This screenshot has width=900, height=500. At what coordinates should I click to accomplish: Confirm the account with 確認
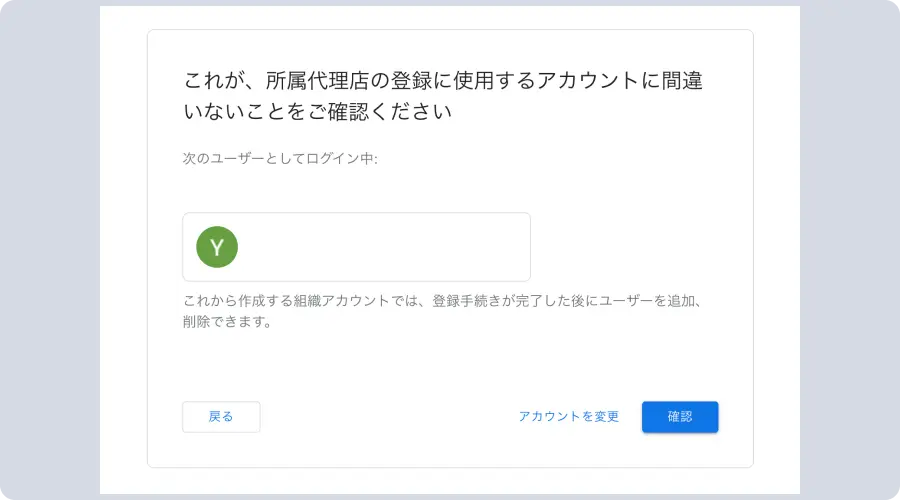[x=680, y=417]
